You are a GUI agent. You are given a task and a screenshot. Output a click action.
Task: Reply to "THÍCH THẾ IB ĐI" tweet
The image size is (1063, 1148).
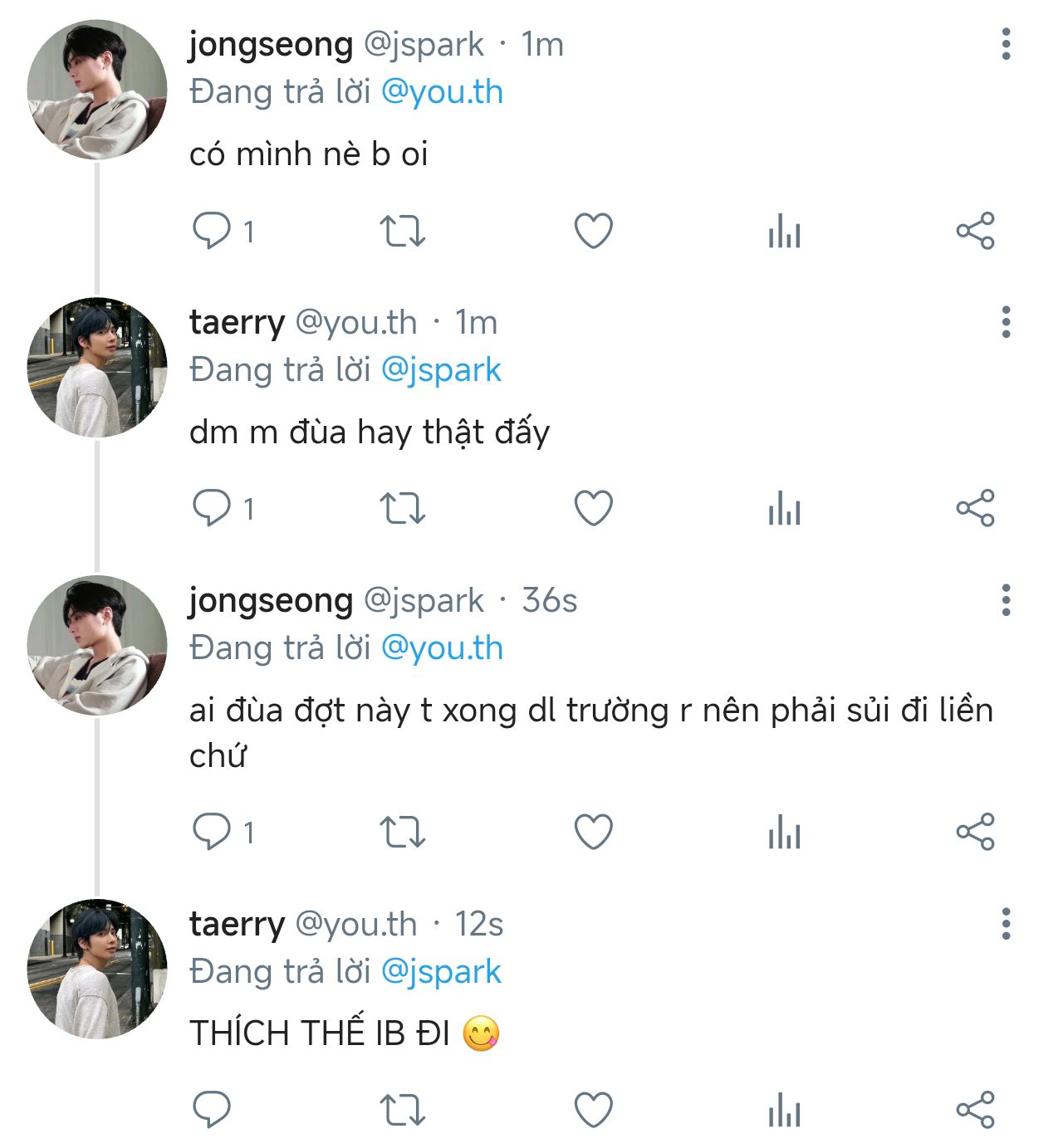tap(211, 1110)
